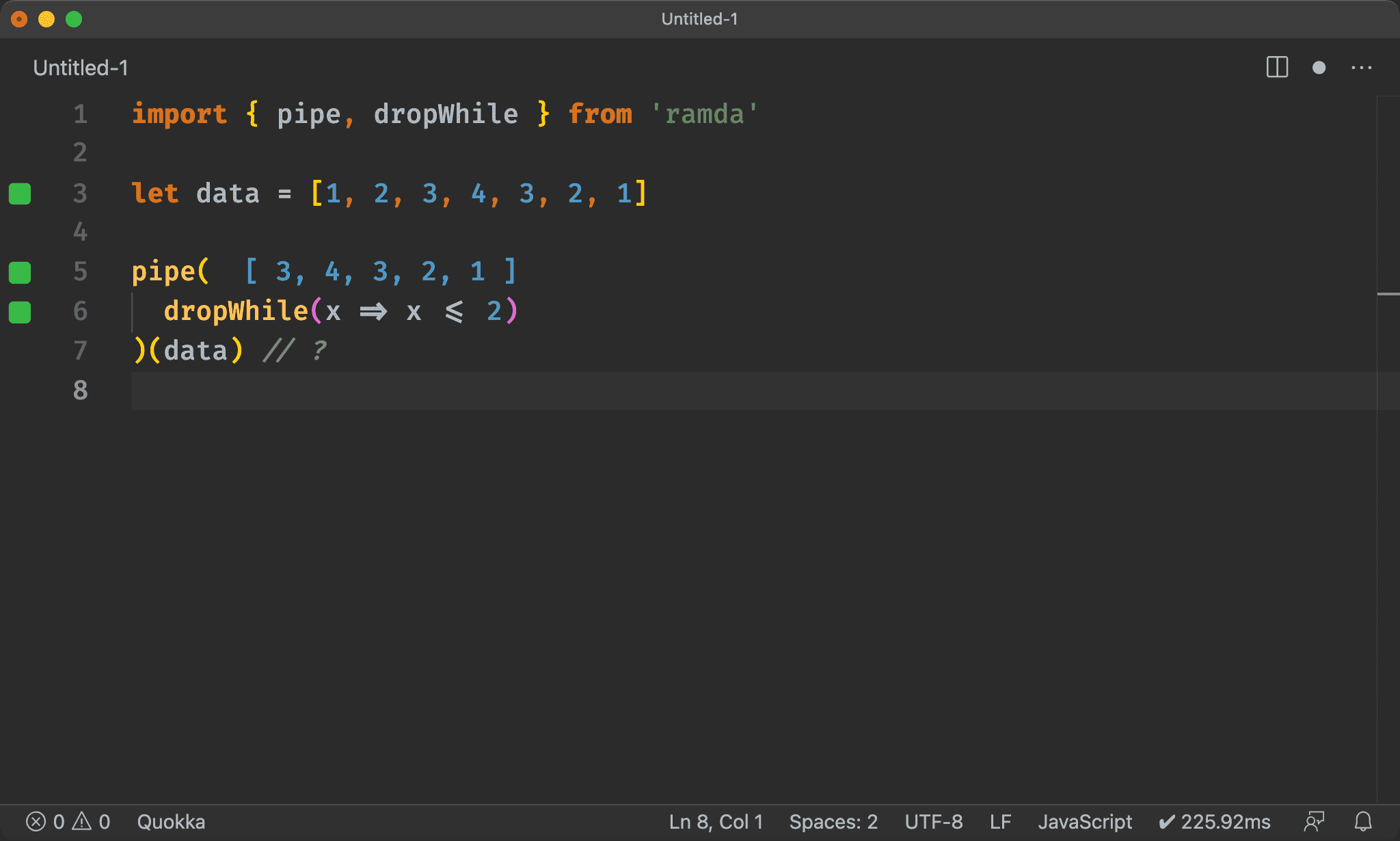Open the errors count indicator in status bar
This screenshot has width=1400, height=841.
point(45,821)
